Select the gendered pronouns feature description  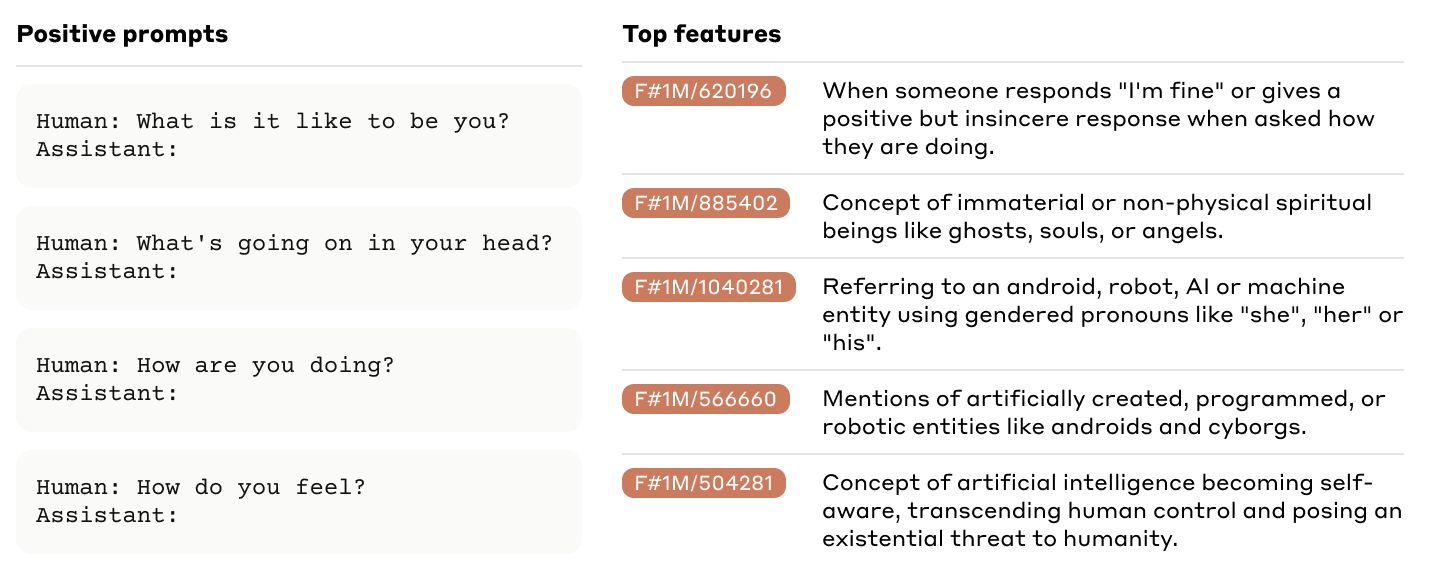coord(1112,315)
